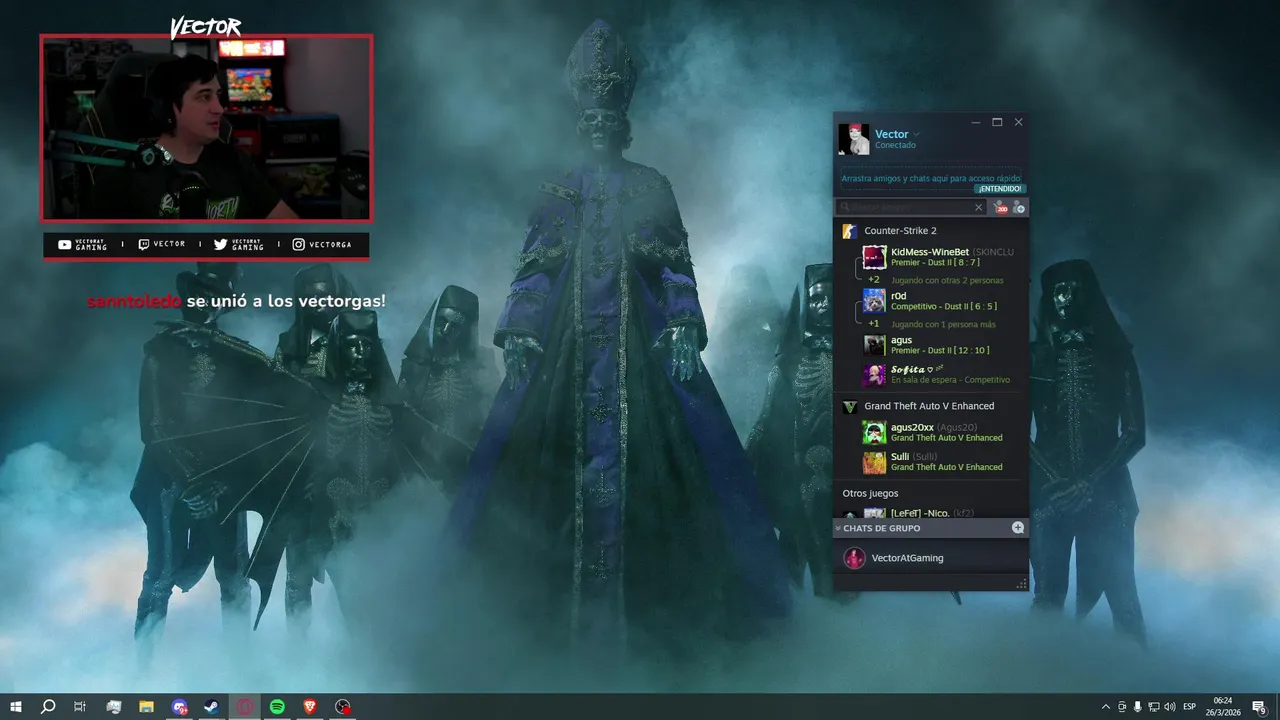Click the microphone tray icon

[1138, 707]
